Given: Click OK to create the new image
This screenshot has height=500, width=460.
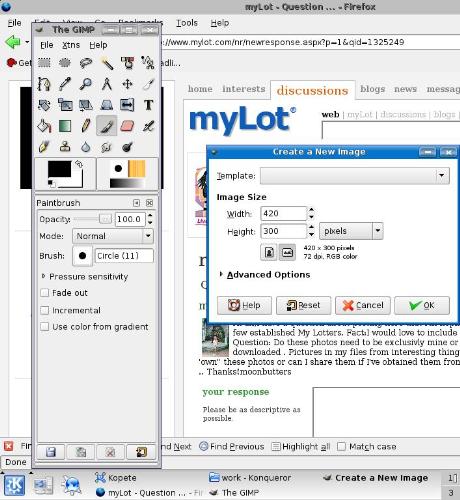Looking at the screenshot, I should click(x=422, y=305).
